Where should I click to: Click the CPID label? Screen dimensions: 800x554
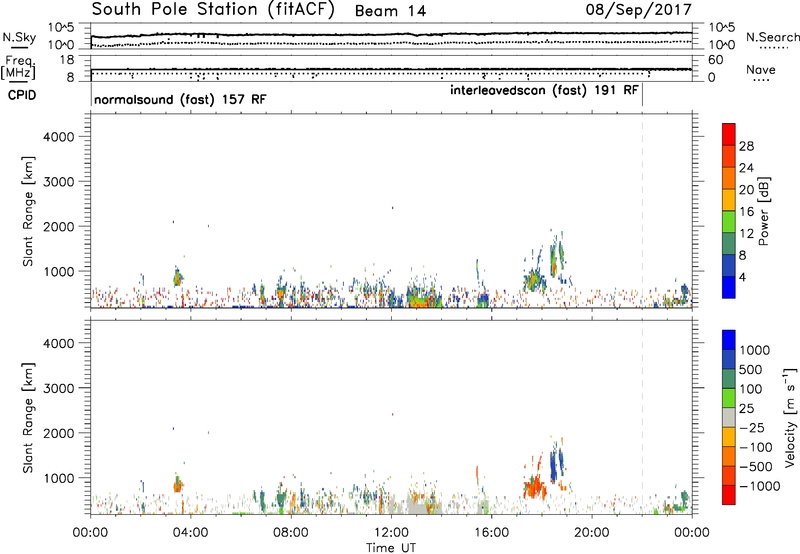(x=22, y=95)
